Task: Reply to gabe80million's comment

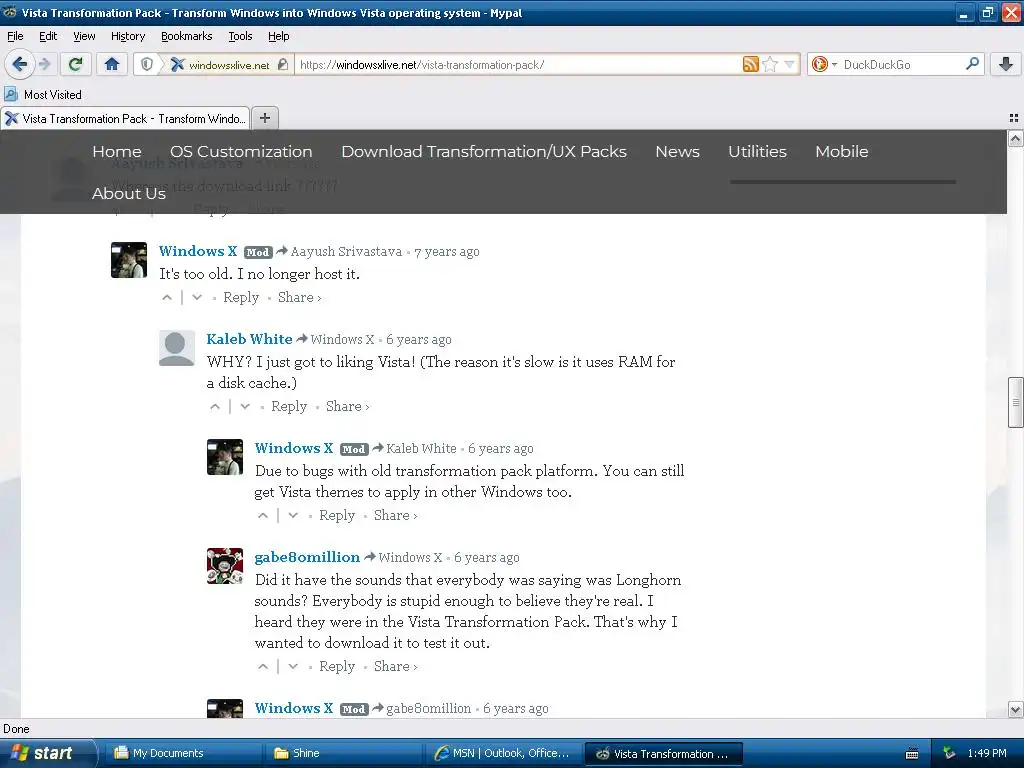Action: tap(337, 667)
